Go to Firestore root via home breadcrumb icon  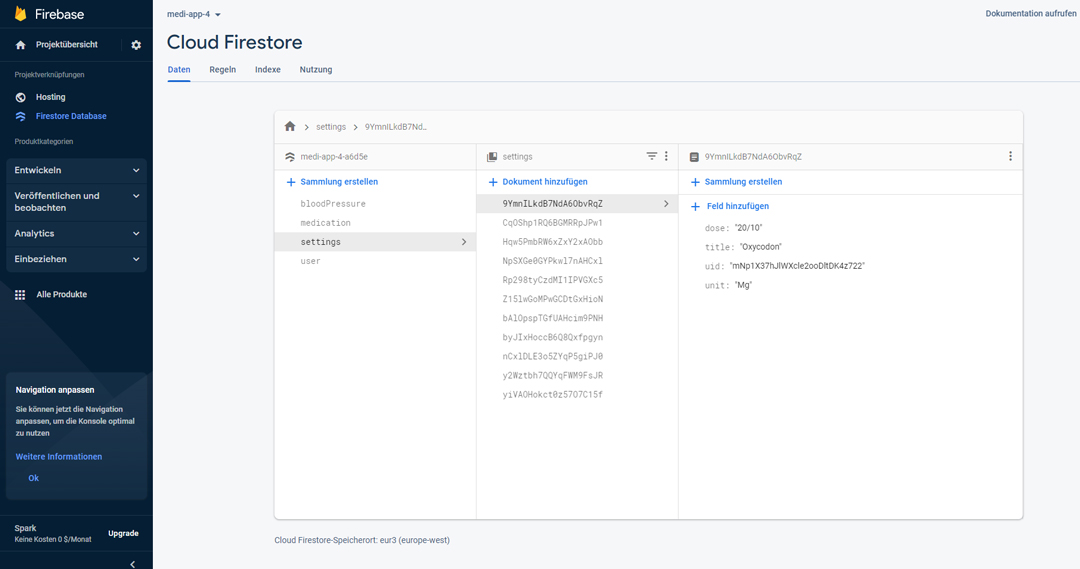click(x=290, y=127)
